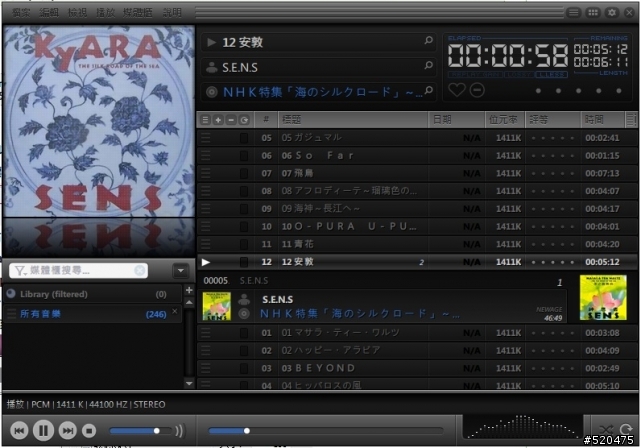Screen dimensions: 640x448
Task: Click the playback seek bar
Action: tap(326, 431)
